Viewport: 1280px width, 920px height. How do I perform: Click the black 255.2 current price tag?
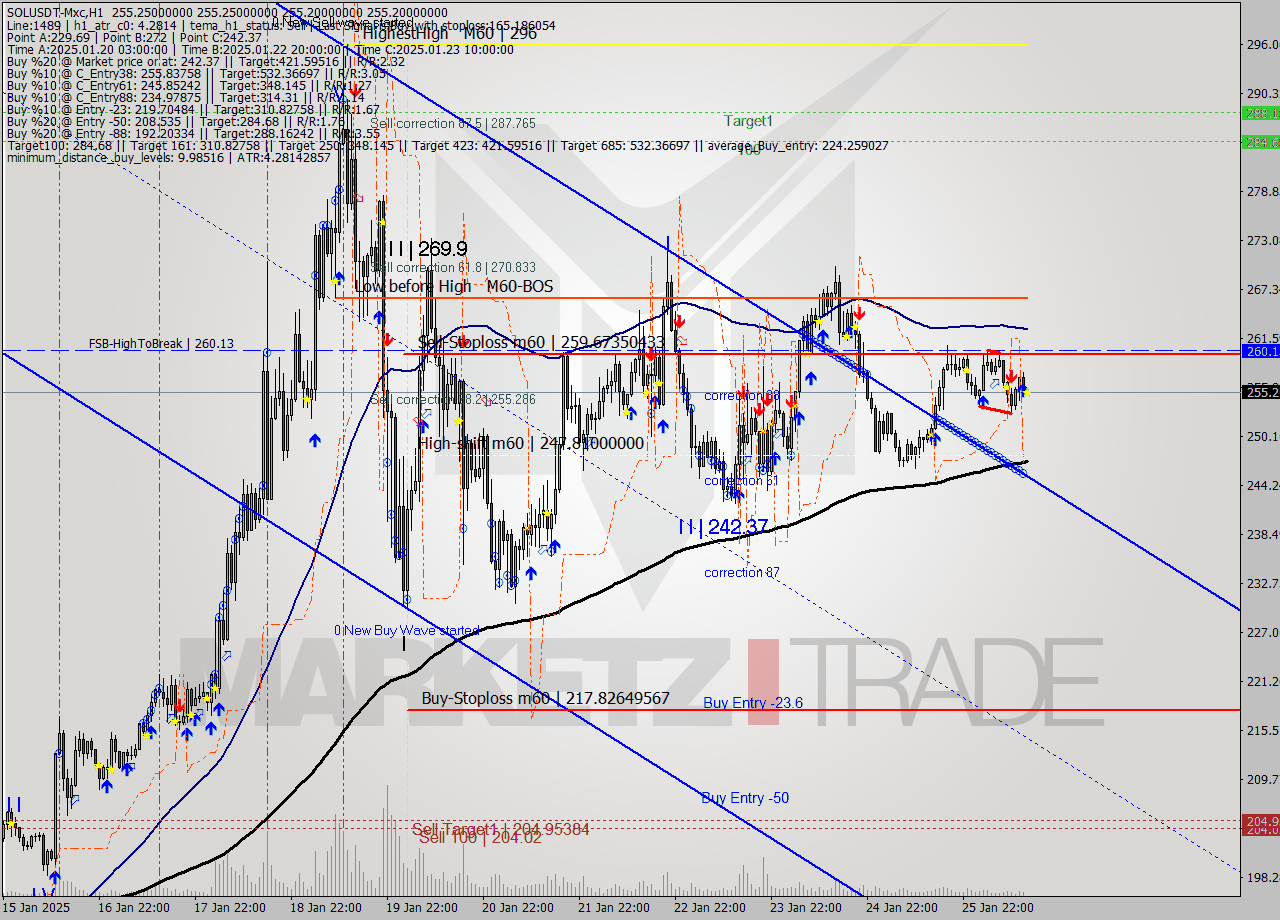click(1260, 392)
